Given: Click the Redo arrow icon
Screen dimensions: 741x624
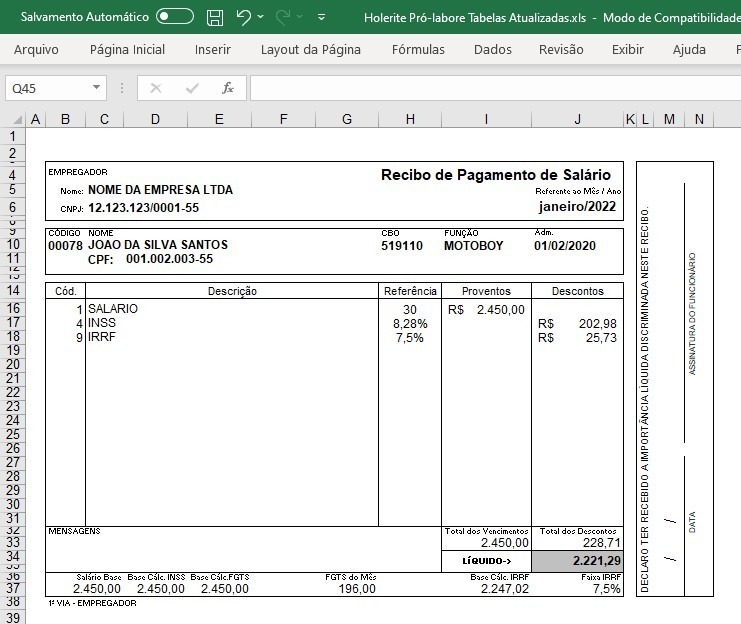Looking at the screenshot, I should pyautogui.click(x=283, y=17).
